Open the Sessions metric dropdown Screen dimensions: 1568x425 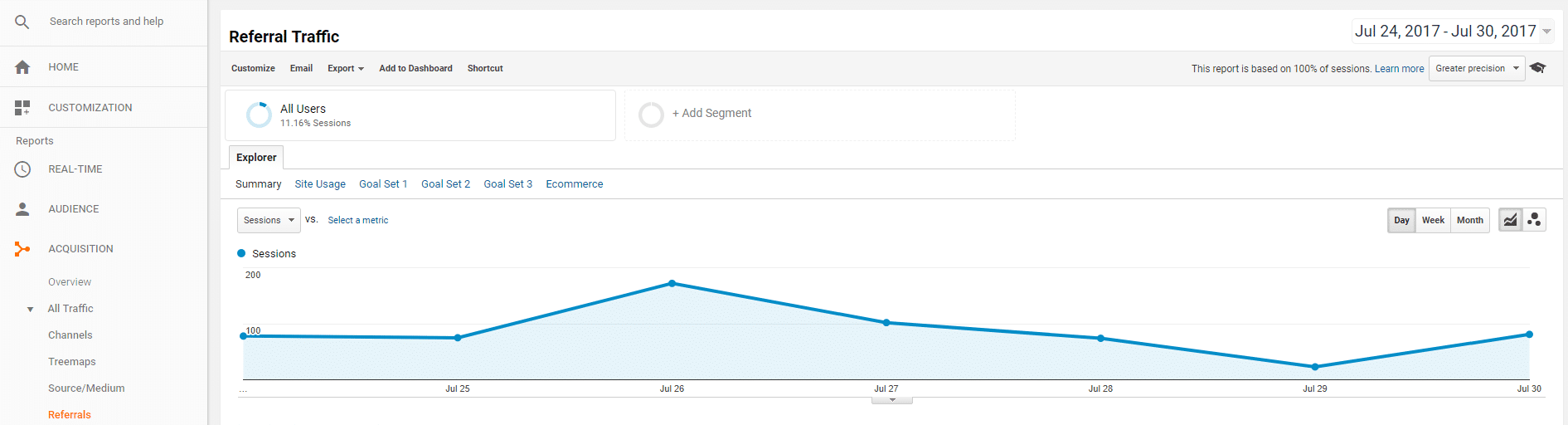(269, 220)
